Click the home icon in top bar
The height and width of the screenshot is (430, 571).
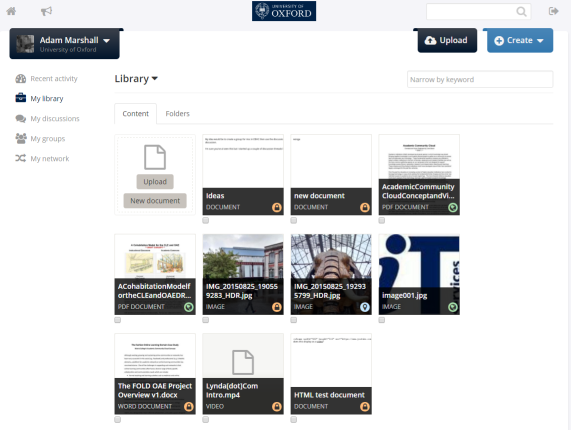(11, 11)
